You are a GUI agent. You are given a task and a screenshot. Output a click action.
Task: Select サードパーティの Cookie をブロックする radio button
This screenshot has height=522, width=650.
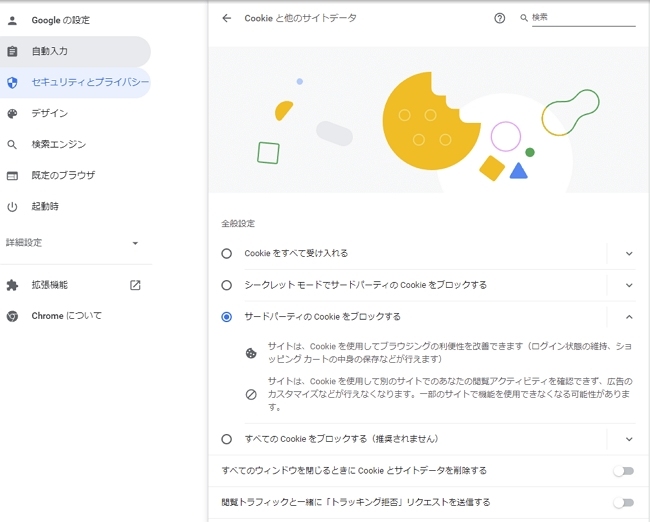coord(226,317)
